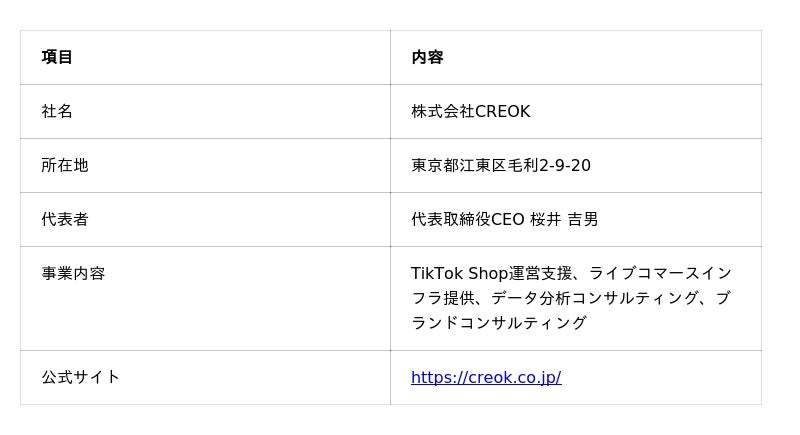Select the 所在地 row label
The image size is (800, 435).
click(65, 165)
